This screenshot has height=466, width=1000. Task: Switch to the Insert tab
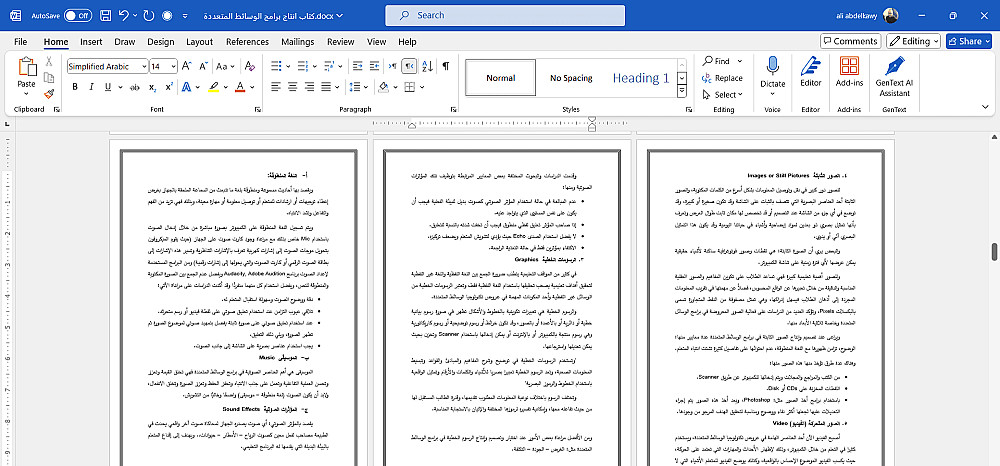(x=91, y=41)
